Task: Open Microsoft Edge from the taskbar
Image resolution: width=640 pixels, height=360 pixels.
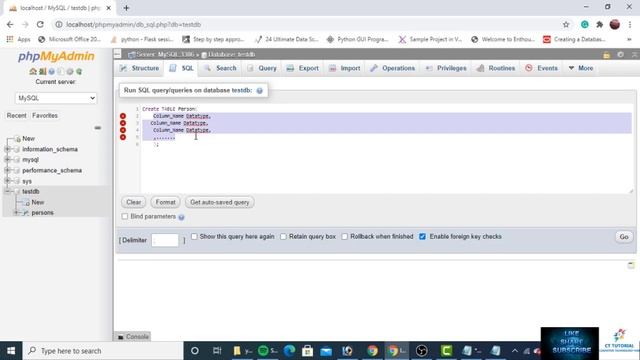Action: [x=289, y=351]
